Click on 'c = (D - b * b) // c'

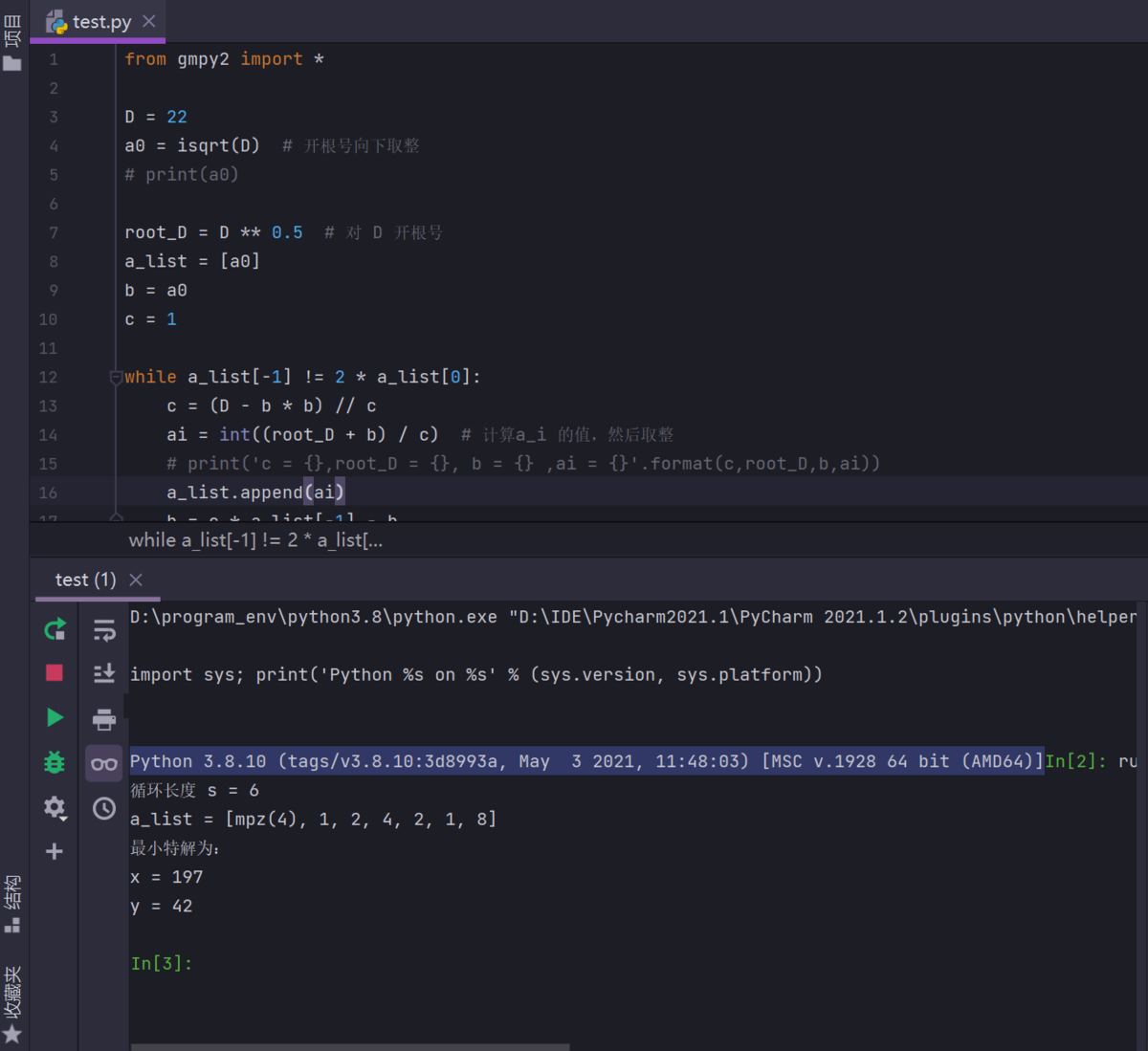(272, 405)
